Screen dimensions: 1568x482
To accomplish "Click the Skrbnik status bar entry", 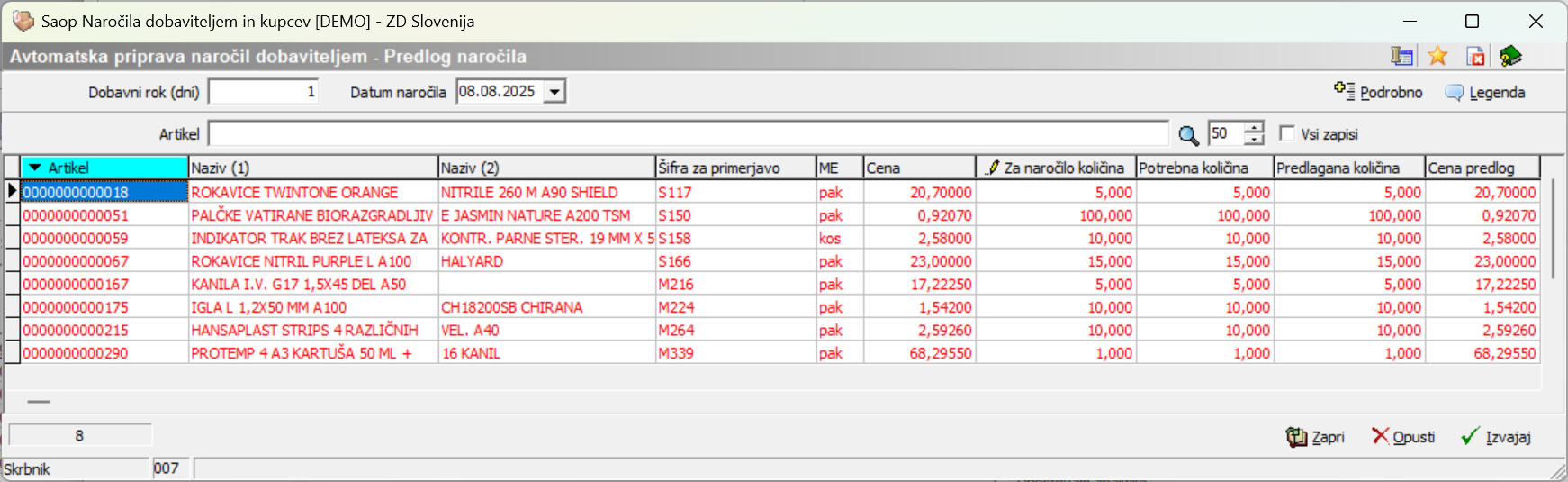I will click(x=76, y=468).
